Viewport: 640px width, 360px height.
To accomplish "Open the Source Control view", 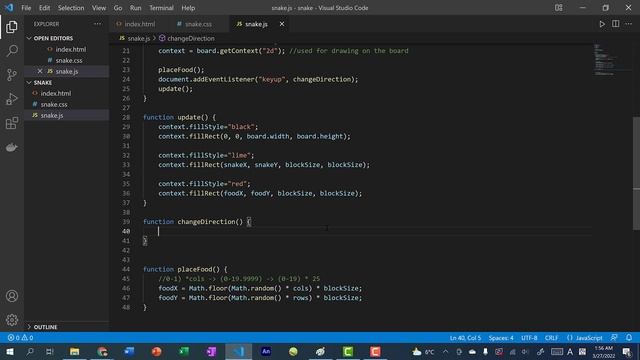I will pos(12,75).
